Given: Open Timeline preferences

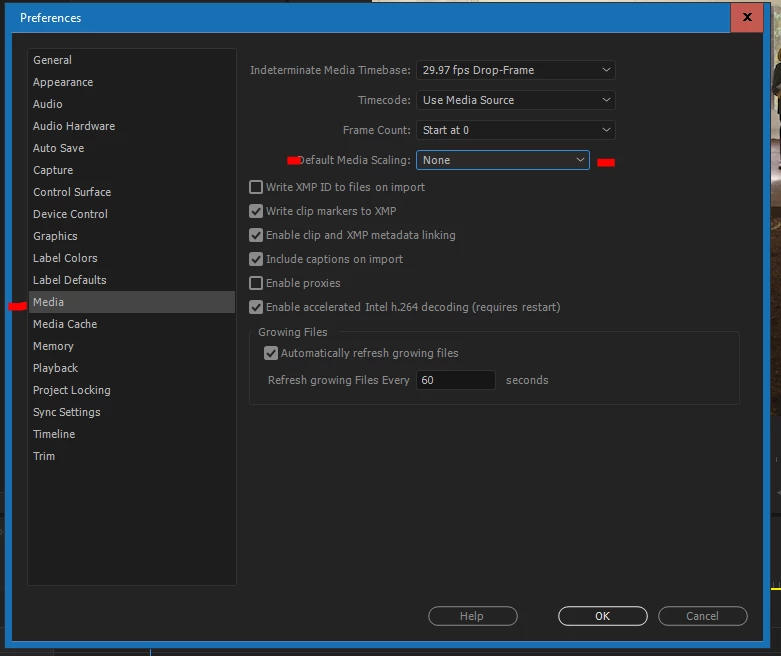Looking at the screenshot, I should click(x=131, y=434).
